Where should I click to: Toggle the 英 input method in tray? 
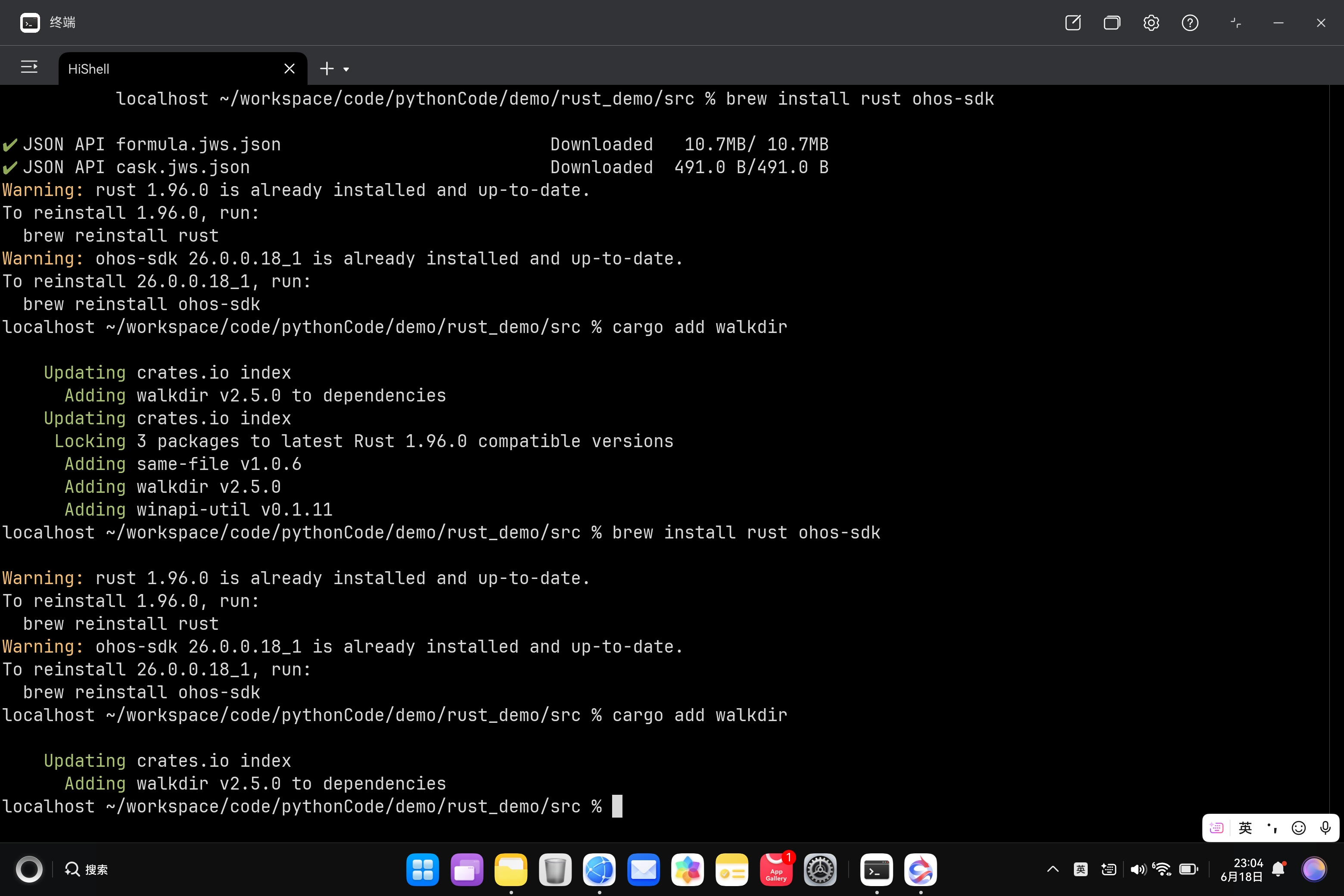1080,869
